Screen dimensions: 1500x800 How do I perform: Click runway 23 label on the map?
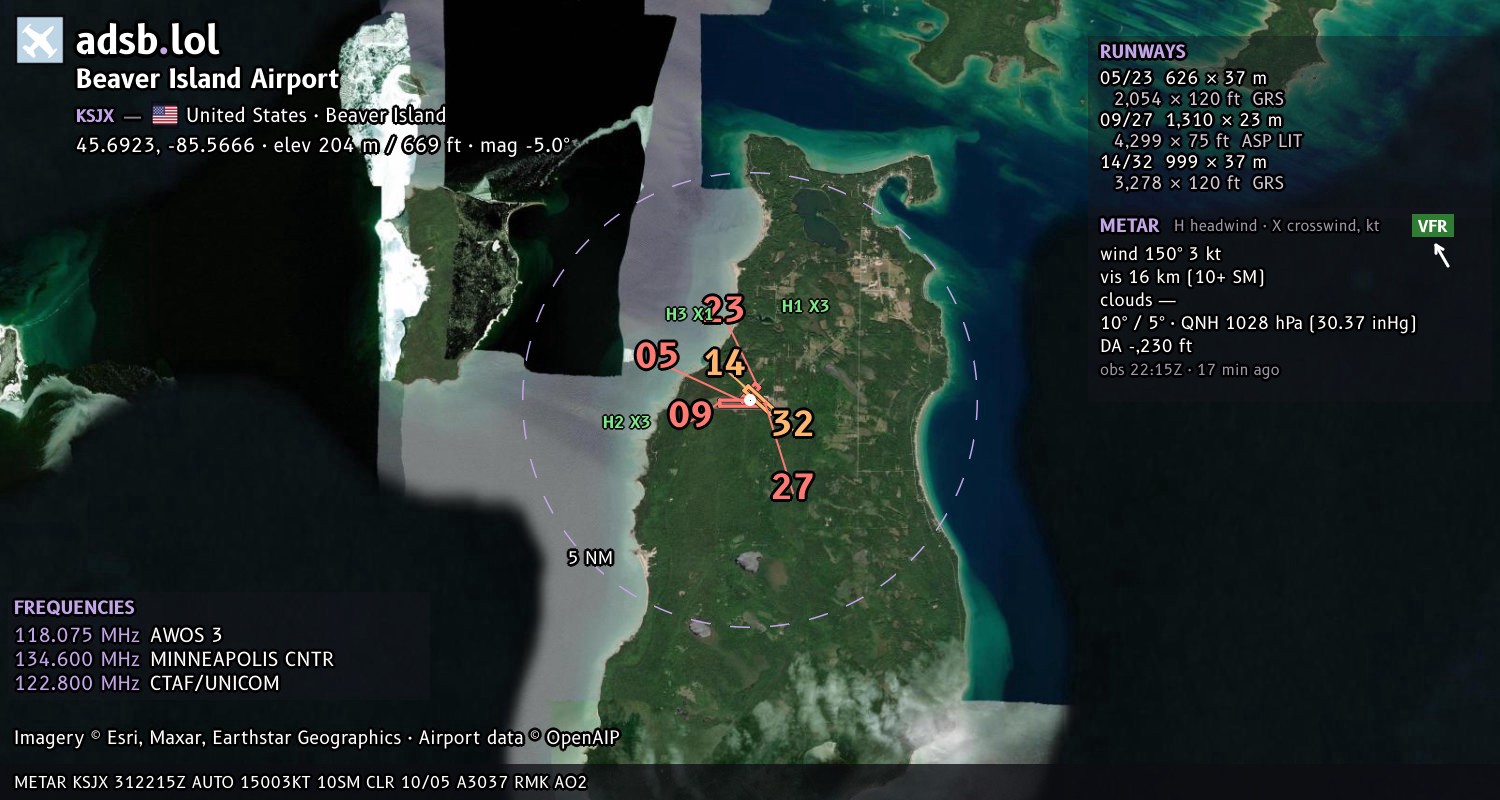(x=724, y=309)
